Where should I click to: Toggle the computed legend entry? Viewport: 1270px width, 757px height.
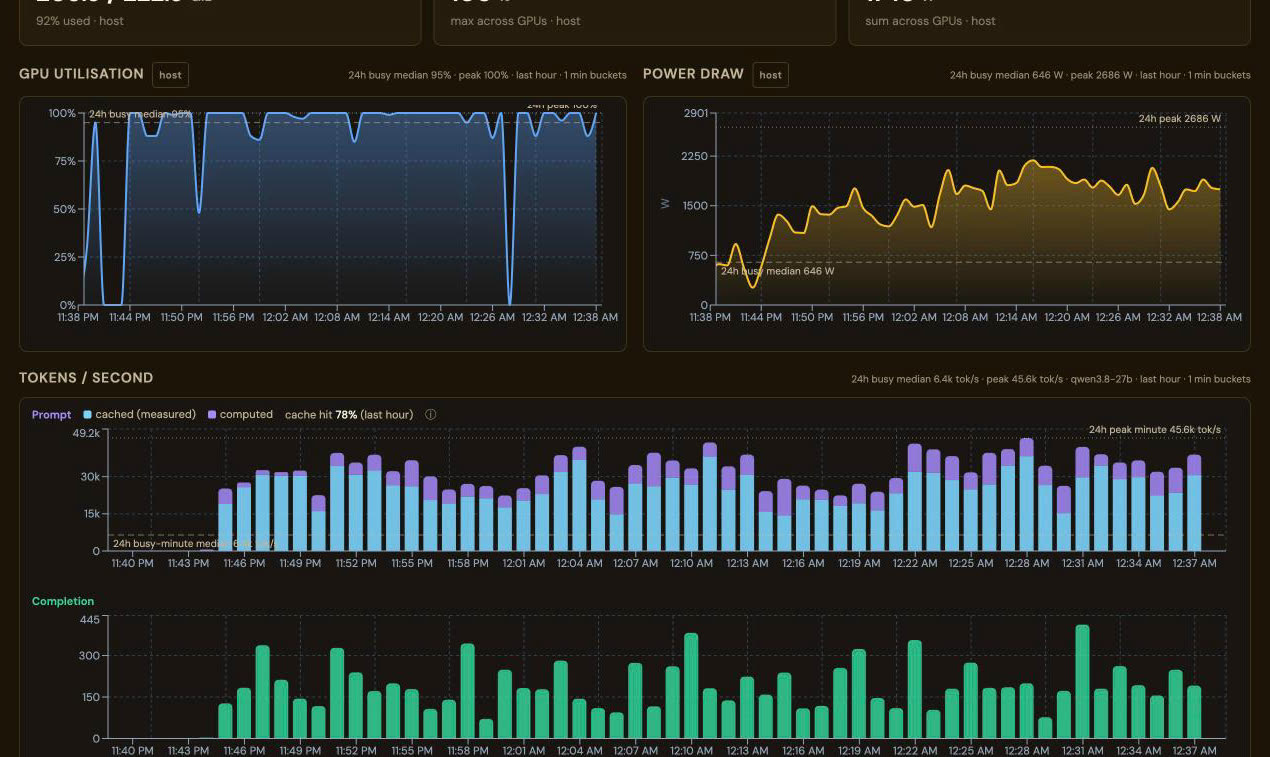(240, 415)
